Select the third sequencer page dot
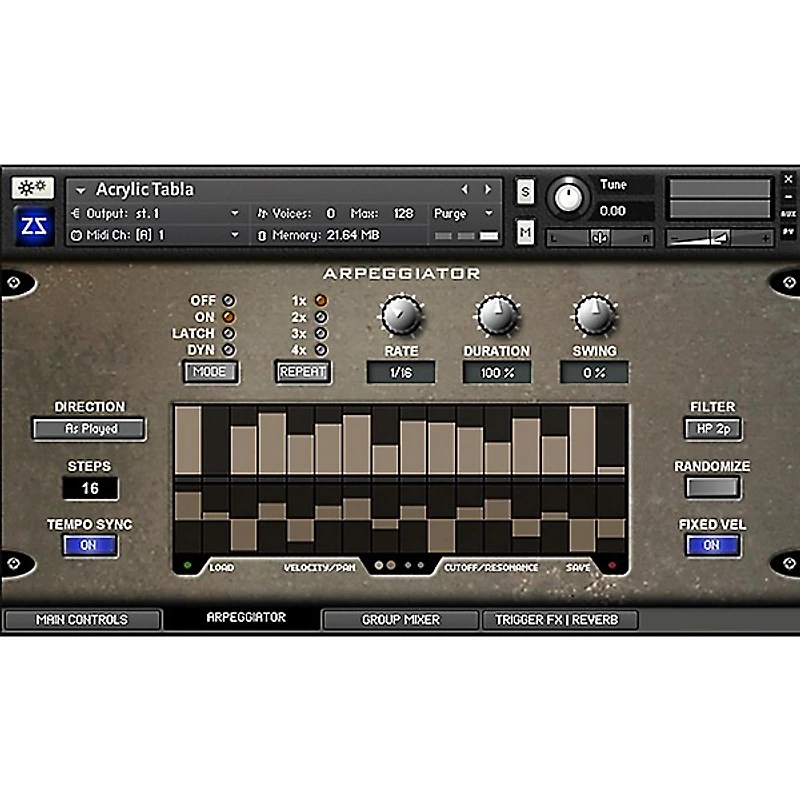Screen dimensions: 800x800 (x=408, y=565)
